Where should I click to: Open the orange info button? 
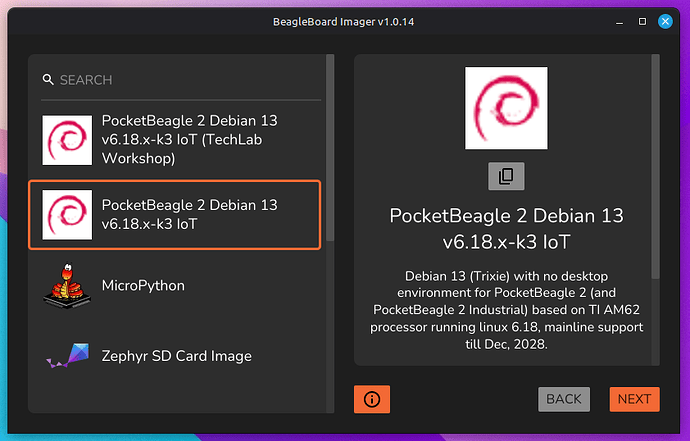tap(372, 399)
